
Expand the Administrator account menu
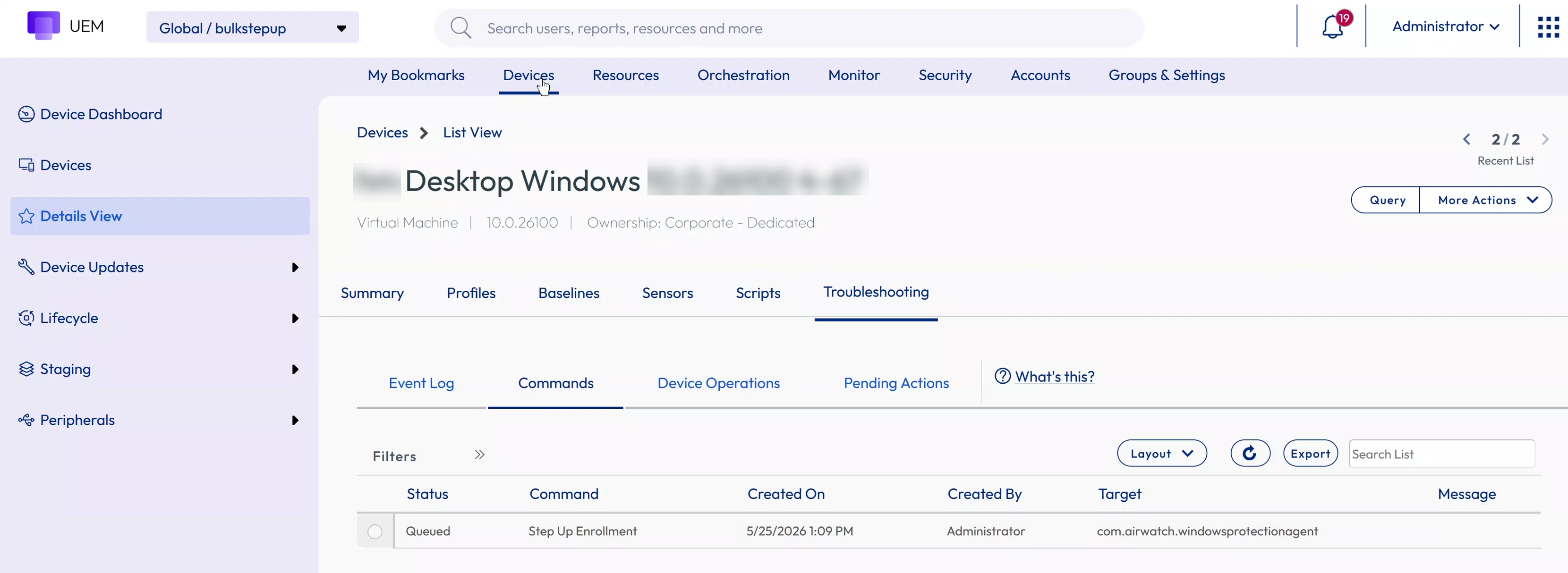click(x=1445, y=27)
